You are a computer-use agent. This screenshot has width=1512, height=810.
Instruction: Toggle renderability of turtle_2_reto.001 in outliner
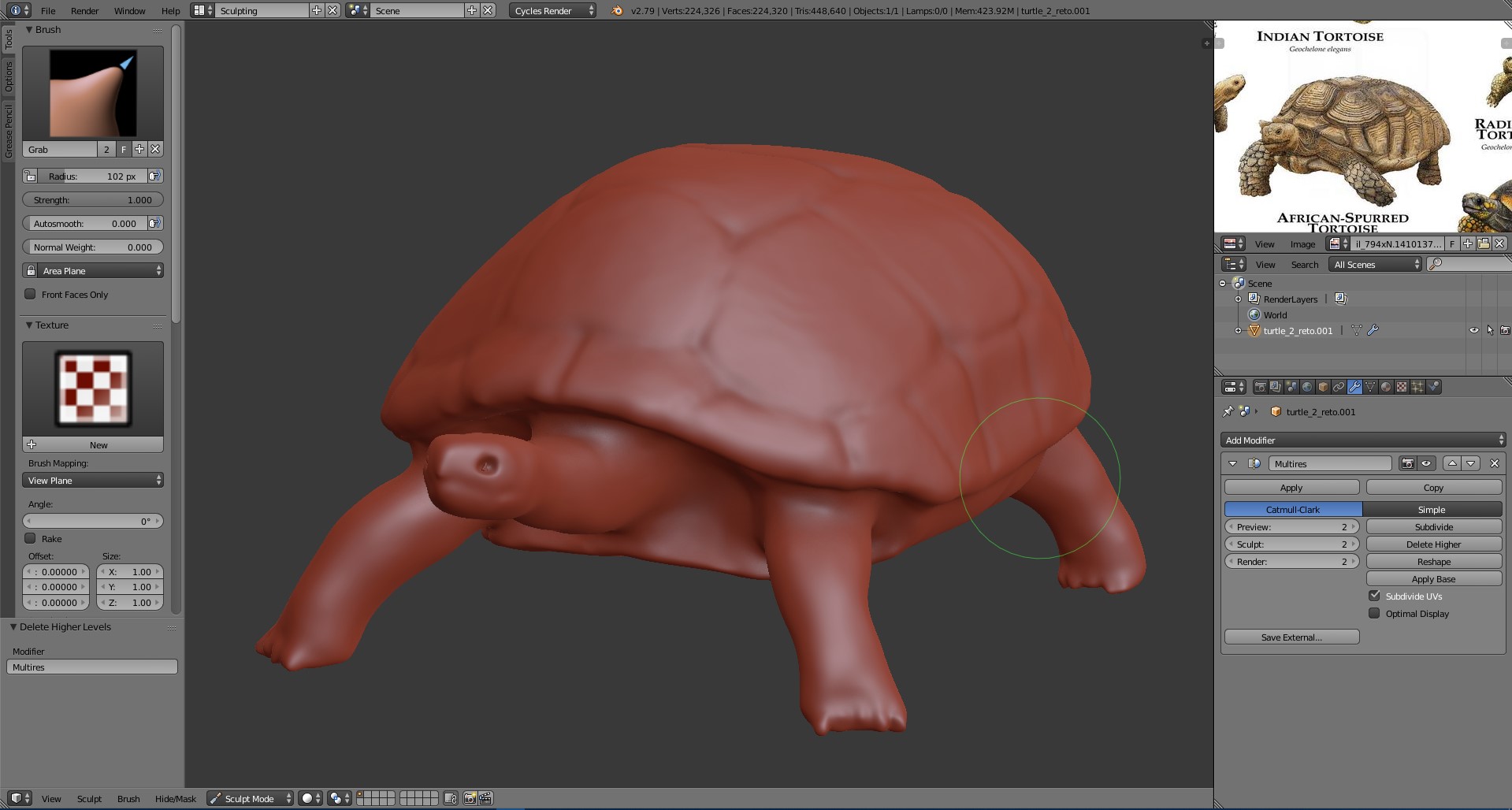coord(1505,330)
